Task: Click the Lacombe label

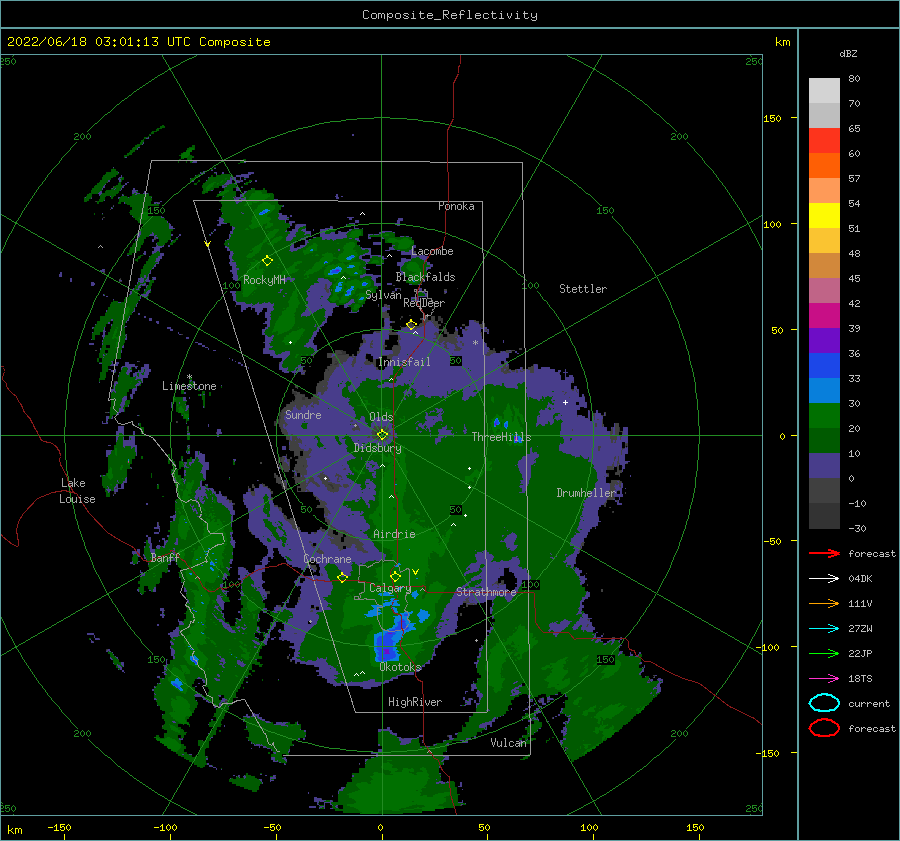Action: click(432, 251)
